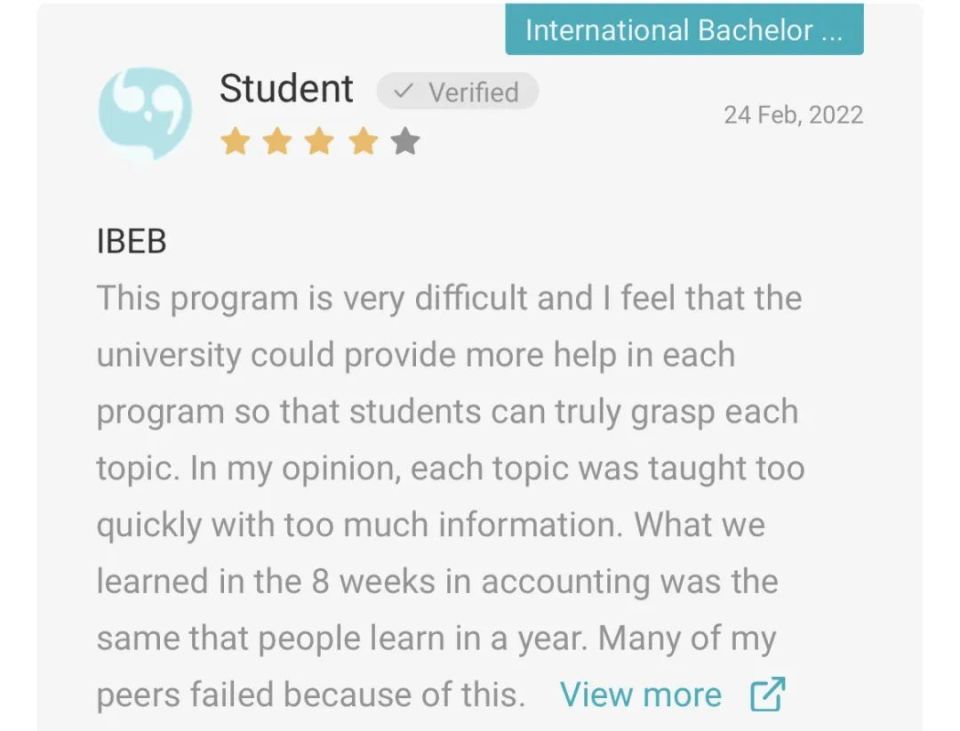Click the Student reviewer name
This screenshot has width=960, height=731.
pos(286,88)
